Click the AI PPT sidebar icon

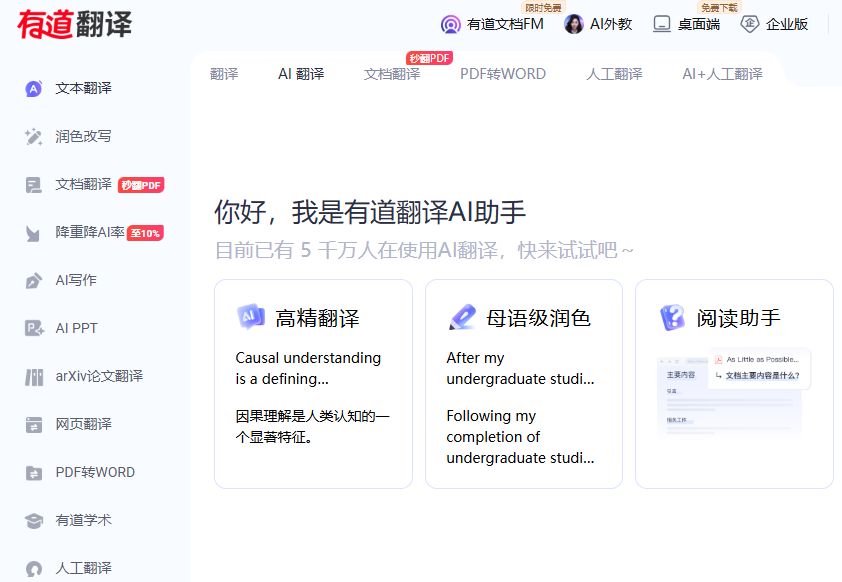pyautogui.click(x=34, y=328)
